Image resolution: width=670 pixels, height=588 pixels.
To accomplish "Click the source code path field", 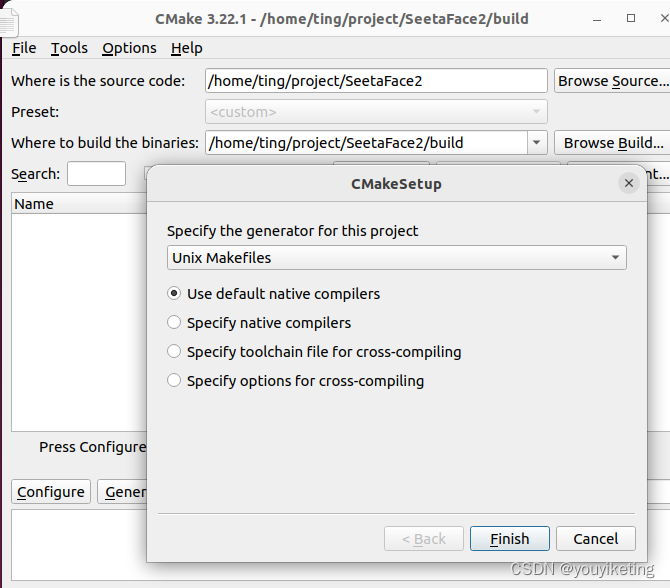I will click(x=376, y=81).
